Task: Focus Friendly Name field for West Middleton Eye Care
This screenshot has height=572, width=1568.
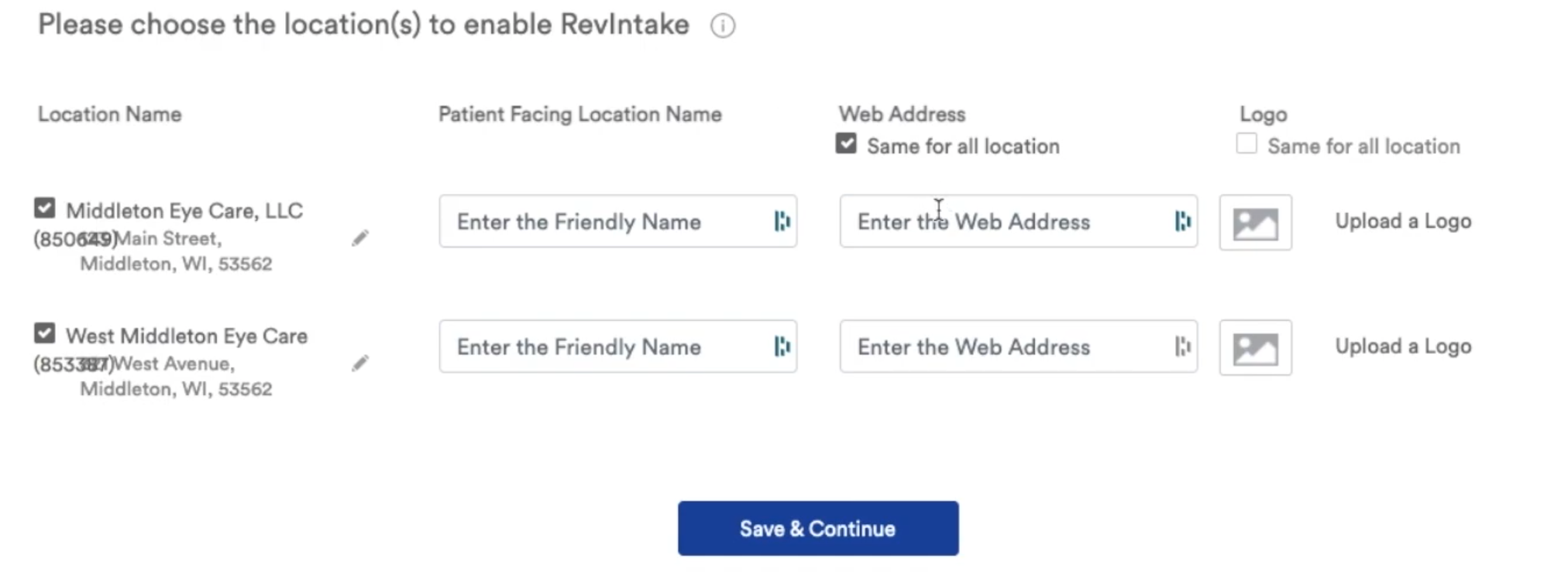Action: click(x=604, y=346)
